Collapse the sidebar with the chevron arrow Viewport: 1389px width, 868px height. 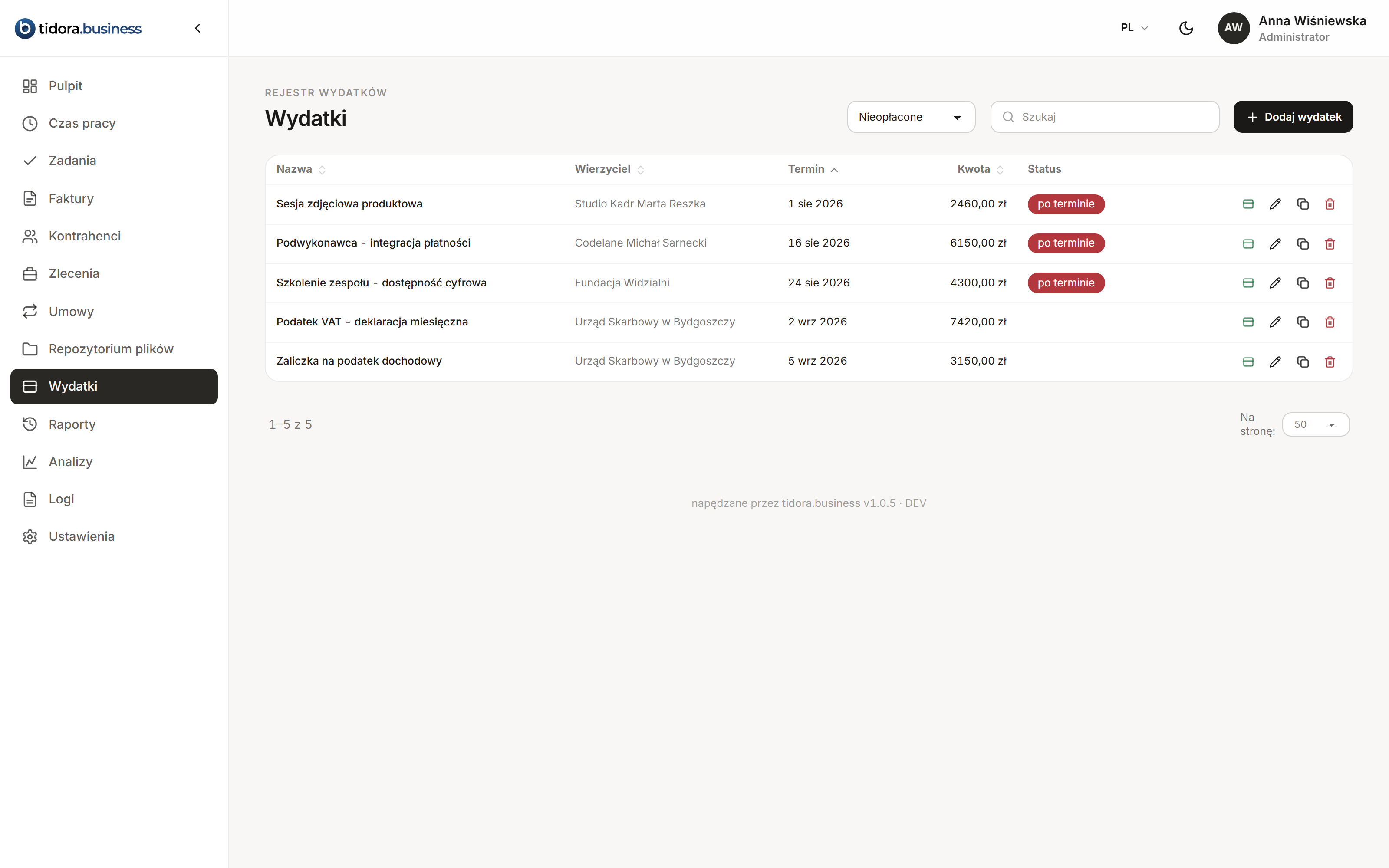click(x=197, y=28)
